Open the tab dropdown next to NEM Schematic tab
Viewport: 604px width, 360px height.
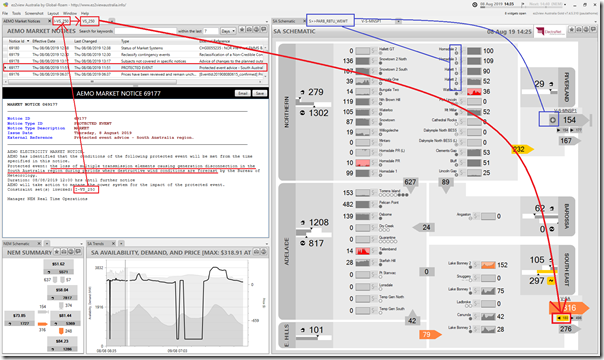pos(47,243)
